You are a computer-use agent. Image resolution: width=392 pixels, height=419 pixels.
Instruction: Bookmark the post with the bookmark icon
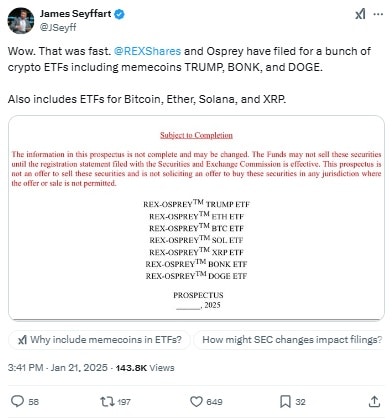click(285, 401)
